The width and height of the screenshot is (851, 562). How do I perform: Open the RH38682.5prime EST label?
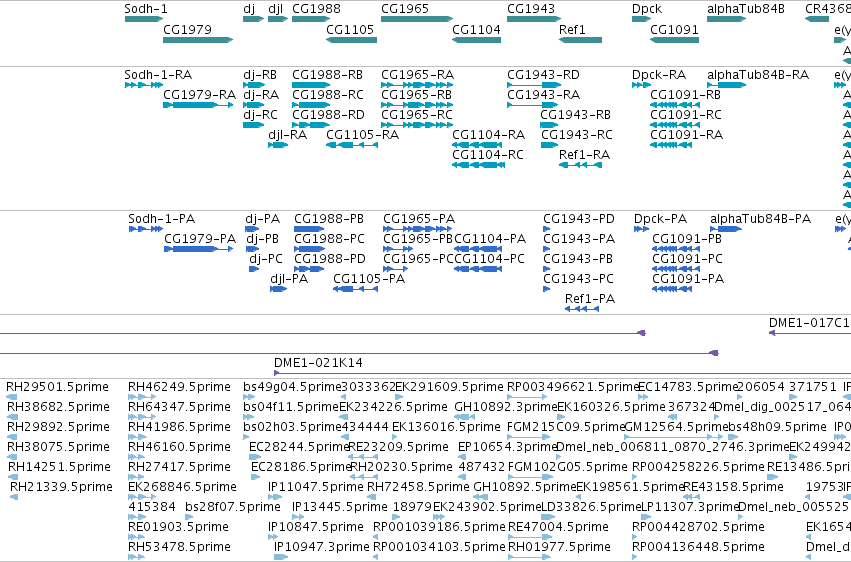(59, 407)
